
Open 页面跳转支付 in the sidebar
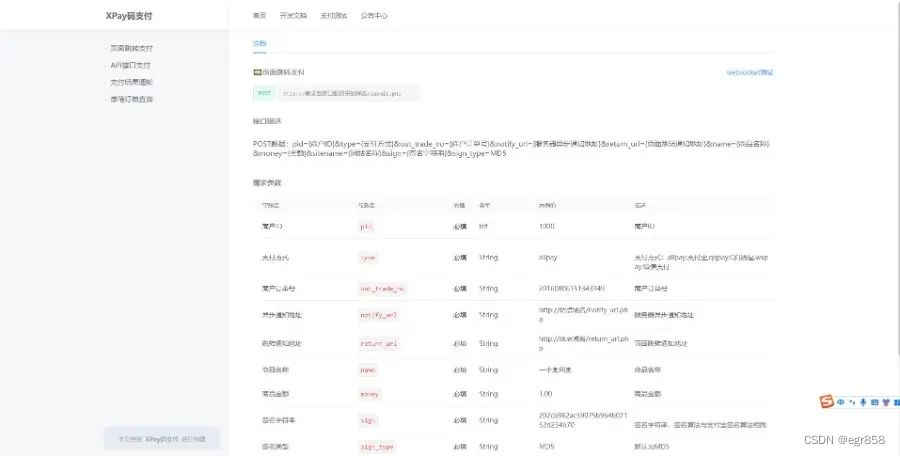[131, 48]
